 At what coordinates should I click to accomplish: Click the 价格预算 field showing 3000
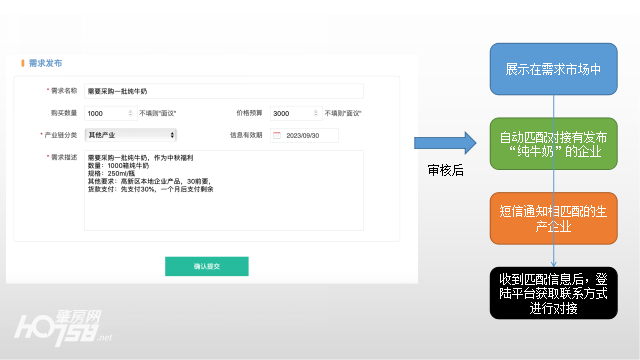296,113
